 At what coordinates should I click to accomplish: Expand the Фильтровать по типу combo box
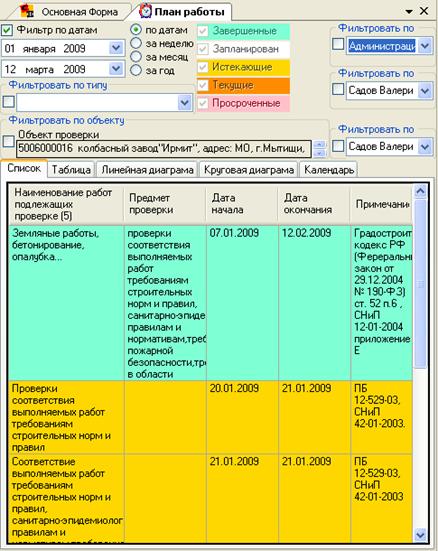[x=185, y=103]
